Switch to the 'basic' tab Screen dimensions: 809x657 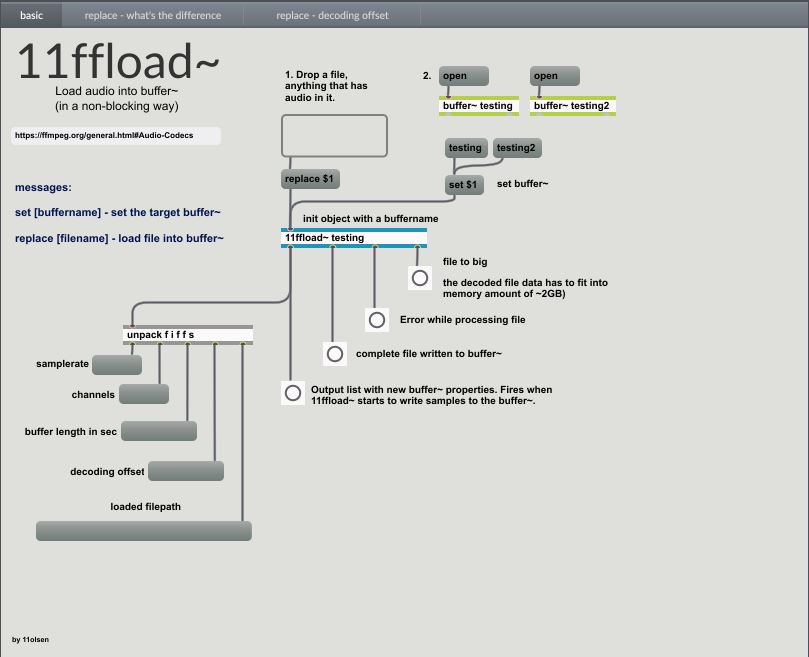pyautogui.click(x=31, y=15)
